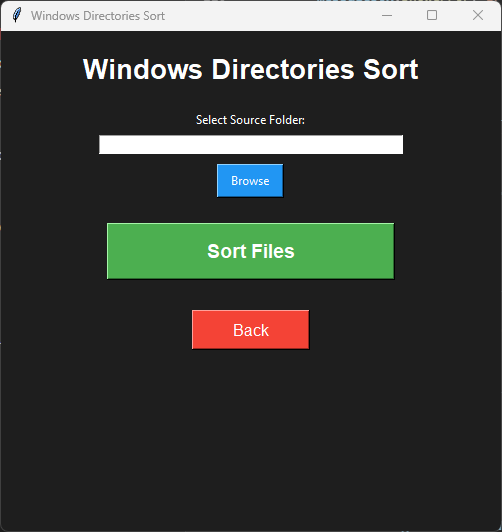Focus the source folder path field
502x532 pixels.
pos(251,145)
